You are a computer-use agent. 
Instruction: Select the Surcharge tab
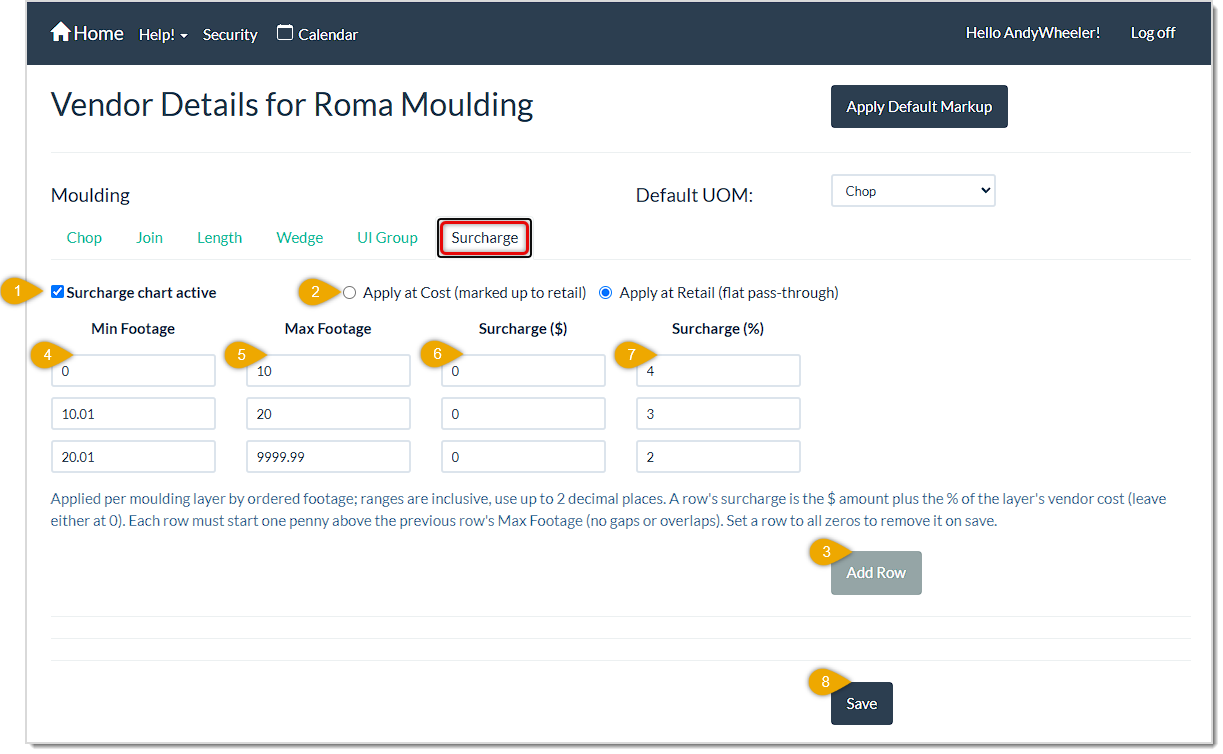point(484,238)
